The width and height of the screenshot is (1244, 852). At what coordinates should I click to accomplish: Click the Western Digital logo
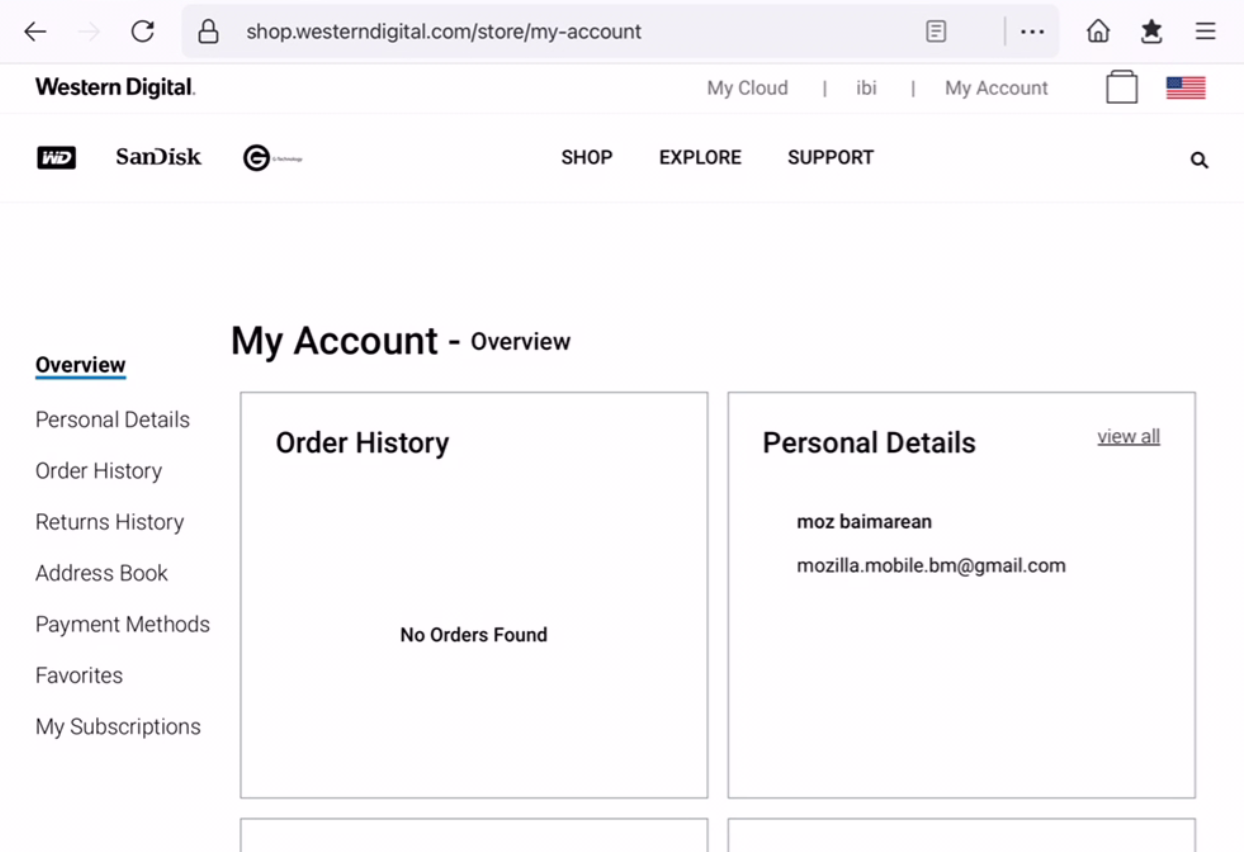(x=115, y=88)
